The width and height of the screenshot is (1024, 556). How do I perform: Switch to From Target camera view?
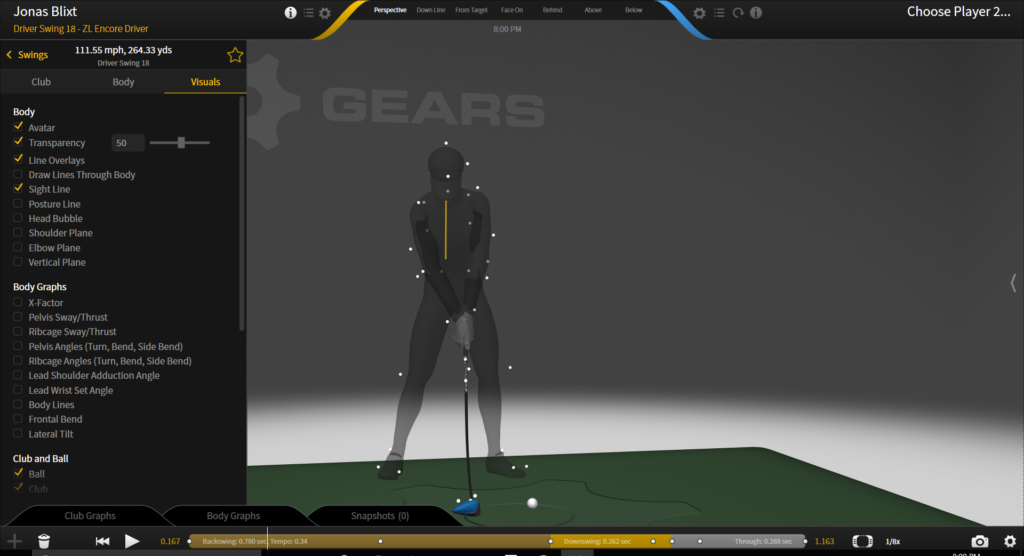point(472,10)
